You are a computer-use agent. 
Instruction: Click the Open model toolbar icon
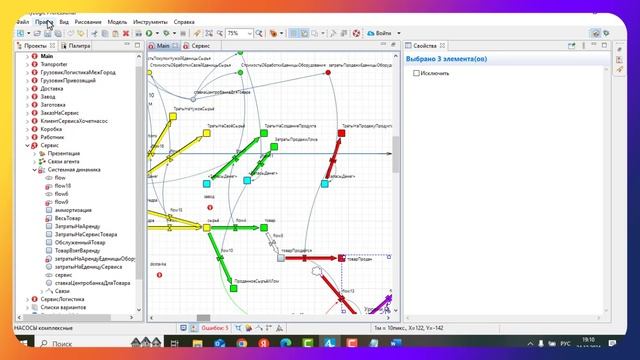(37, 33)
